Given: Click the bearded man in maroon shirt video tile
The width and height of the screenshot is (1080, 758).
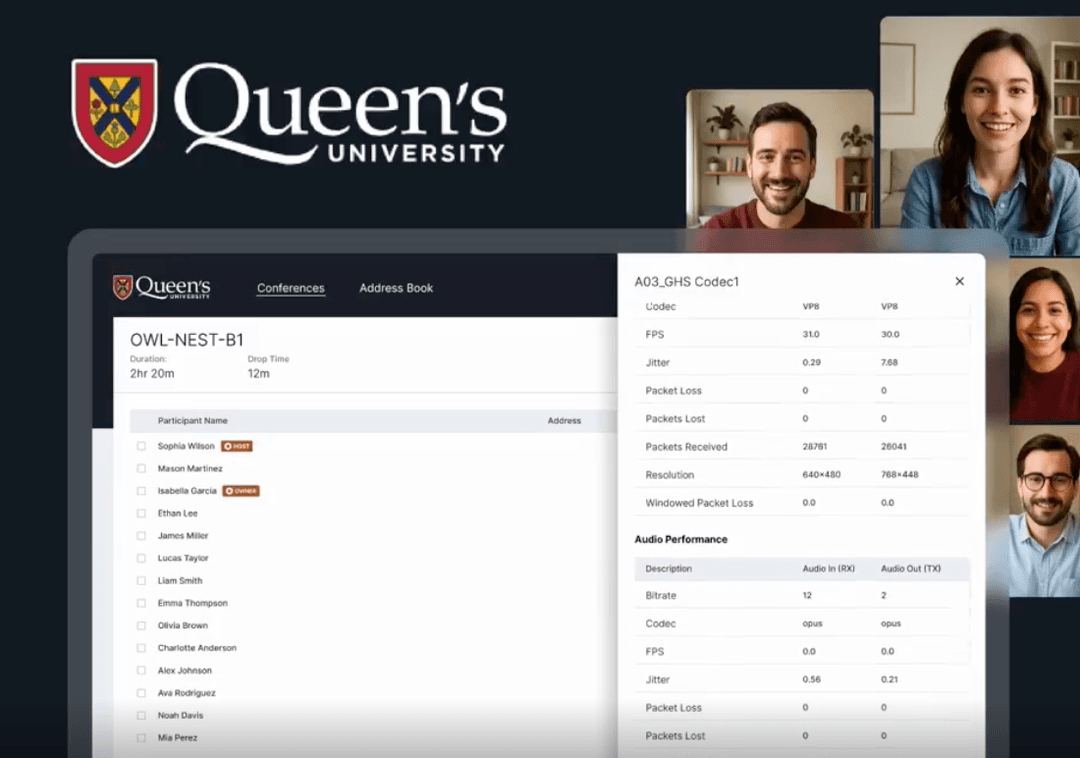Looking at the screenshot, I should [780, 158].
